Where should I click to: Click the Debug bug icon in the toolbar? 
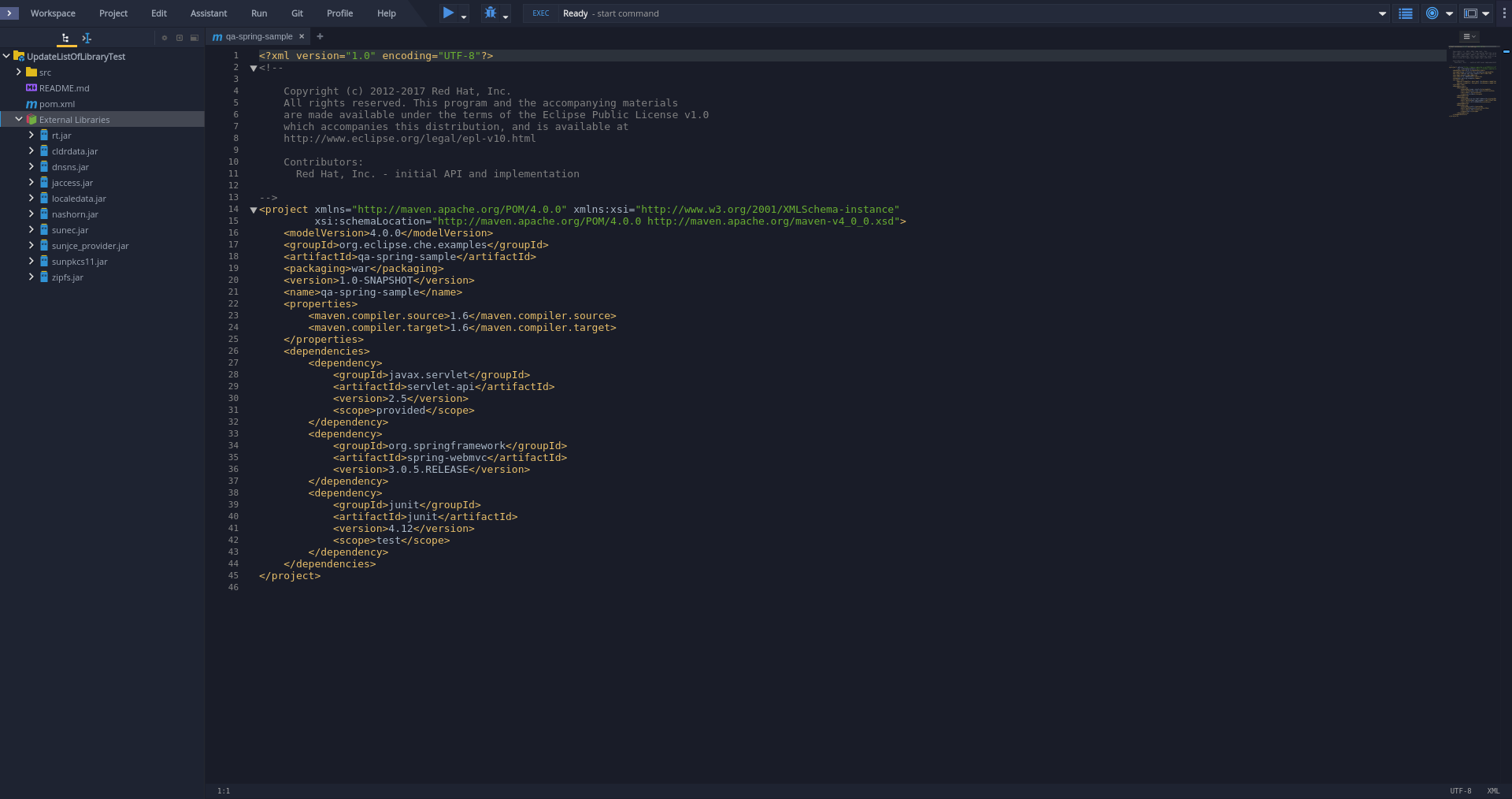[x=491, y=13]
